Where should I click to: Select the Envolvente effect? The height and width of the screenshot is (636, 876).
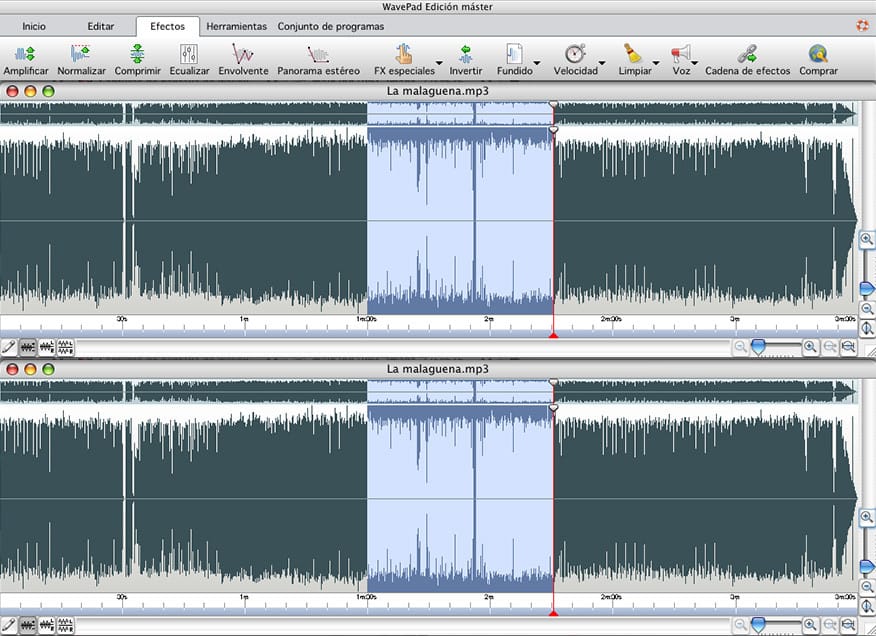pos(243,60)
